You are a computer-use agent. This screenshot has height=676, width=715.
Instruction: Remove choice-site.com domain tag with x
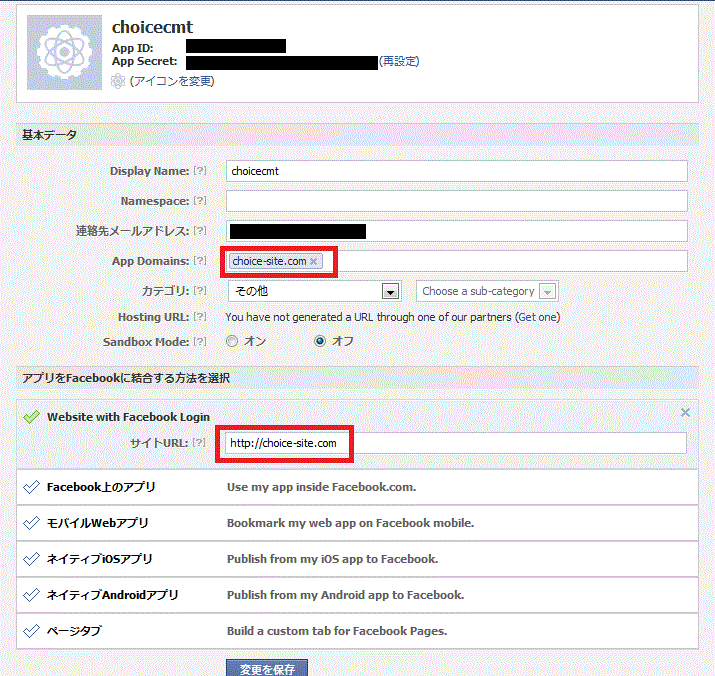tap(313, 262)
